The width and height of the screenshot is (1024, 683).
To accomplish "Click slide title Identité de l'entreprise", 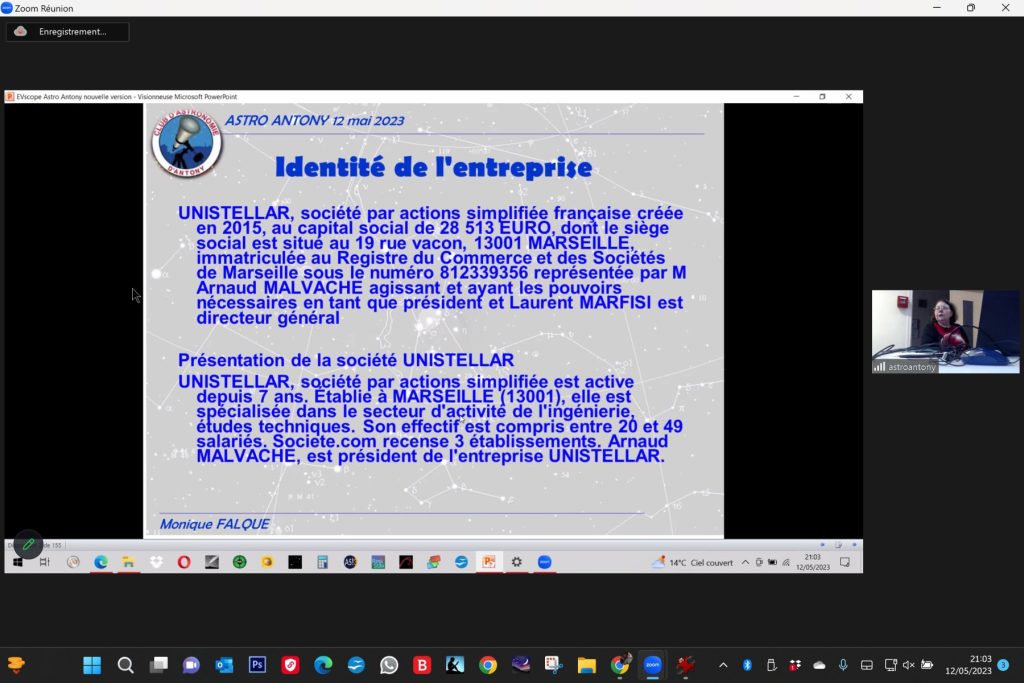I will [x=434, y=167].
